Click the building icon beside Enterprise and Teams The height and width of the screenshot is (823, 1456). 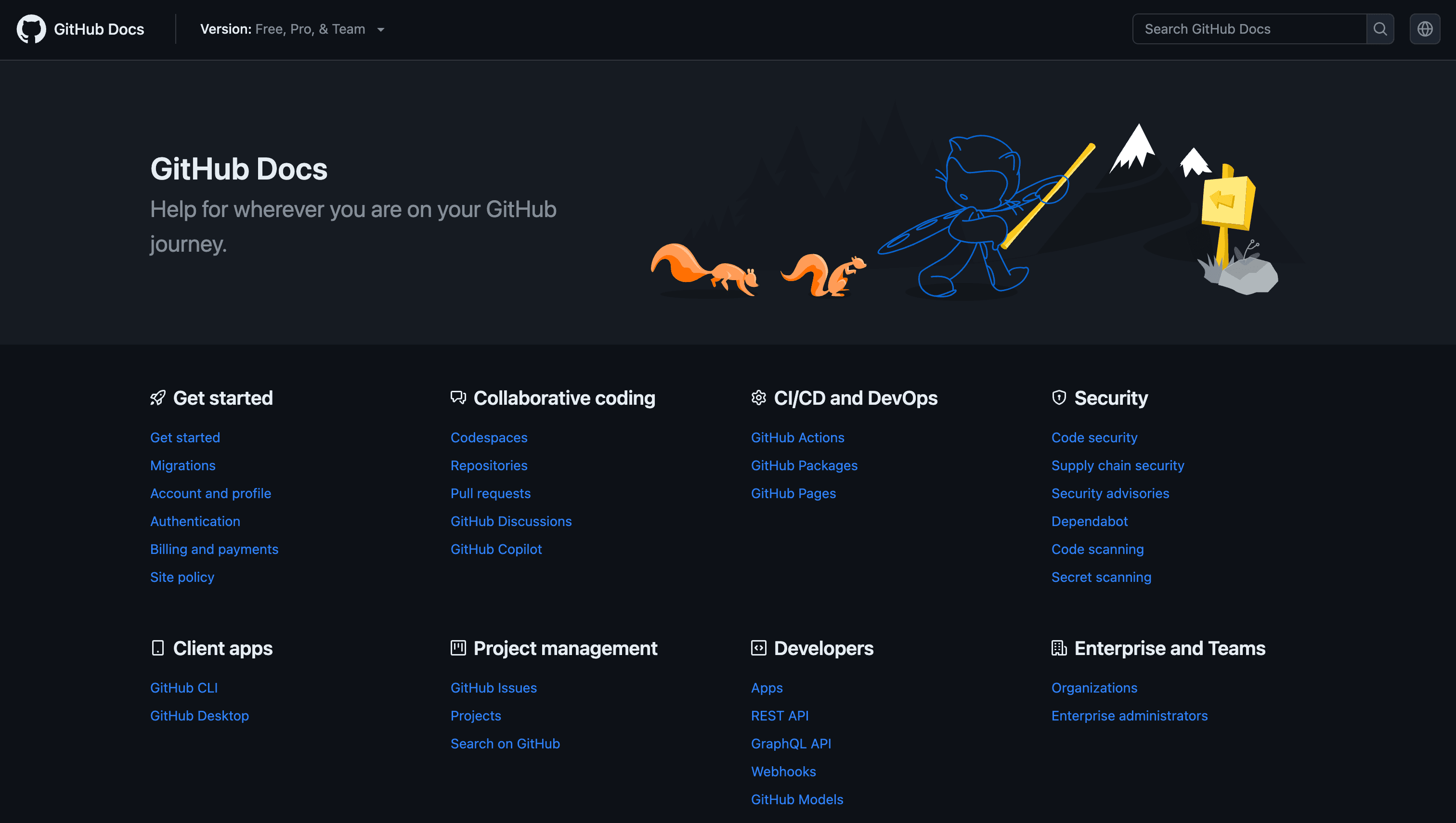coord(1058,648)
